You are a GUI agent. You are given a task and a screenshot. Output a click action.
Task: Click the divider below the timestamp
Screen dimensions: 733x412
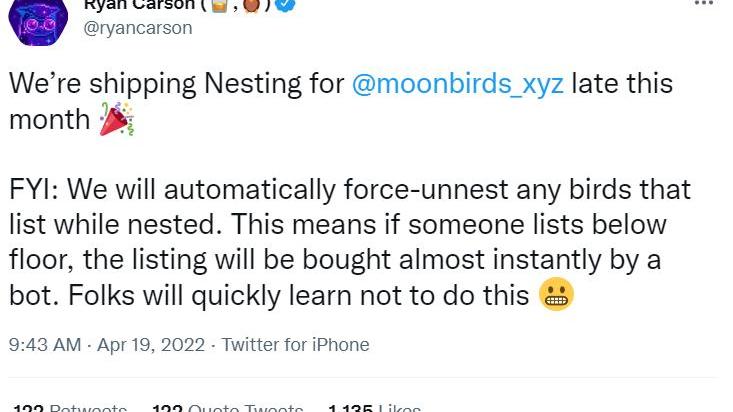click(366, 378)
